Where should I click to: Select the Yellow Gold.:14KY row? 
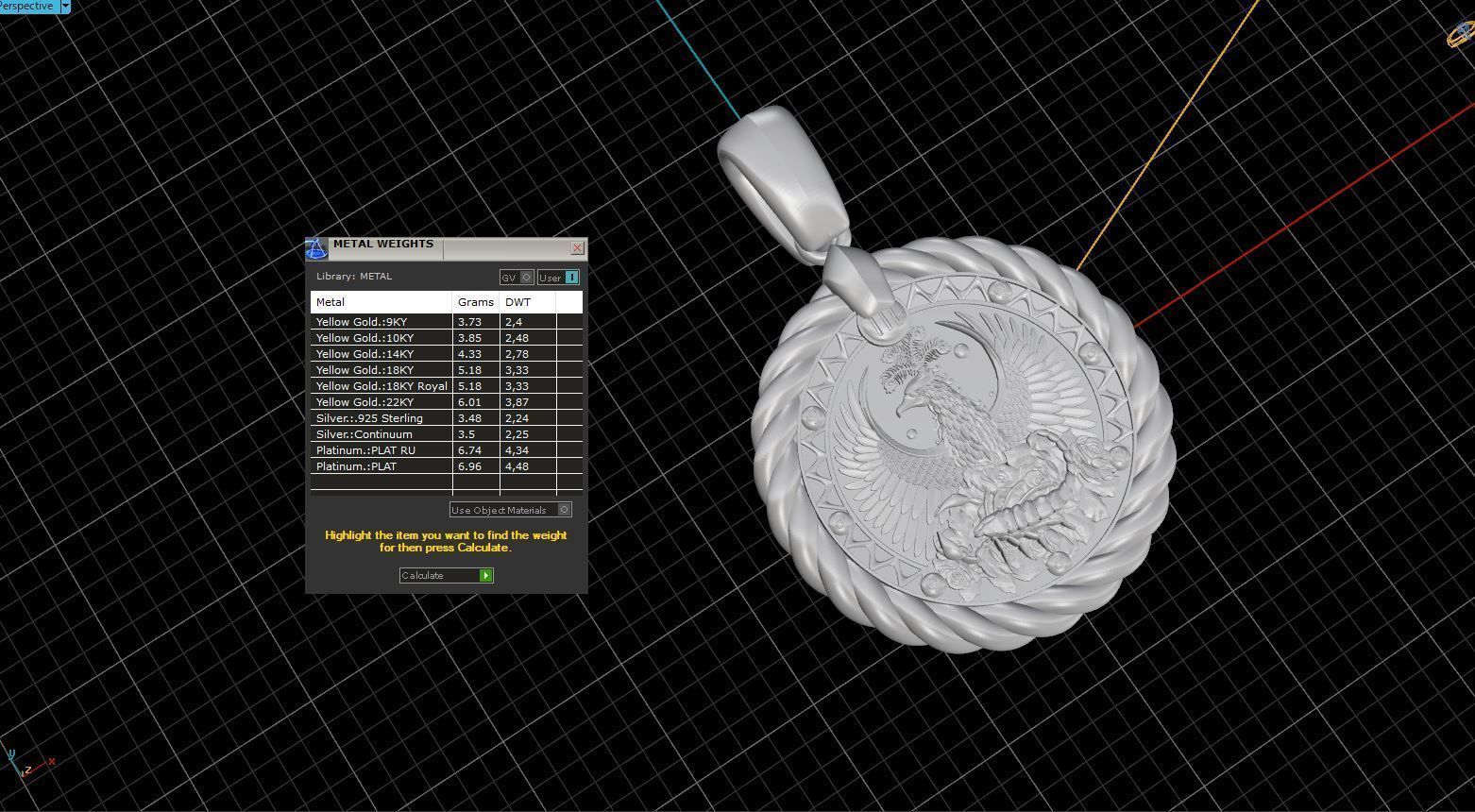click(x=446, y=354)
